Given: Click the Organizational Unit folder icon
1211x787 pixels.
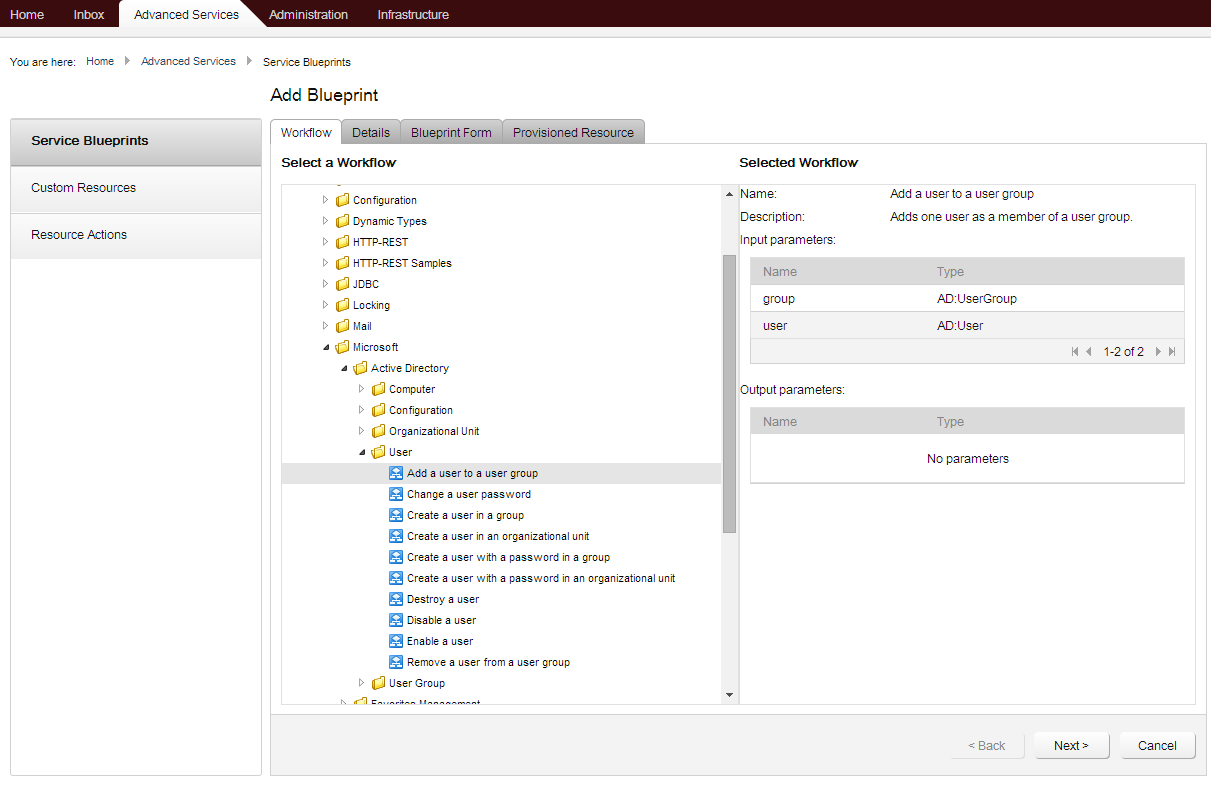Looking at the screenshot, I should 377,430.
